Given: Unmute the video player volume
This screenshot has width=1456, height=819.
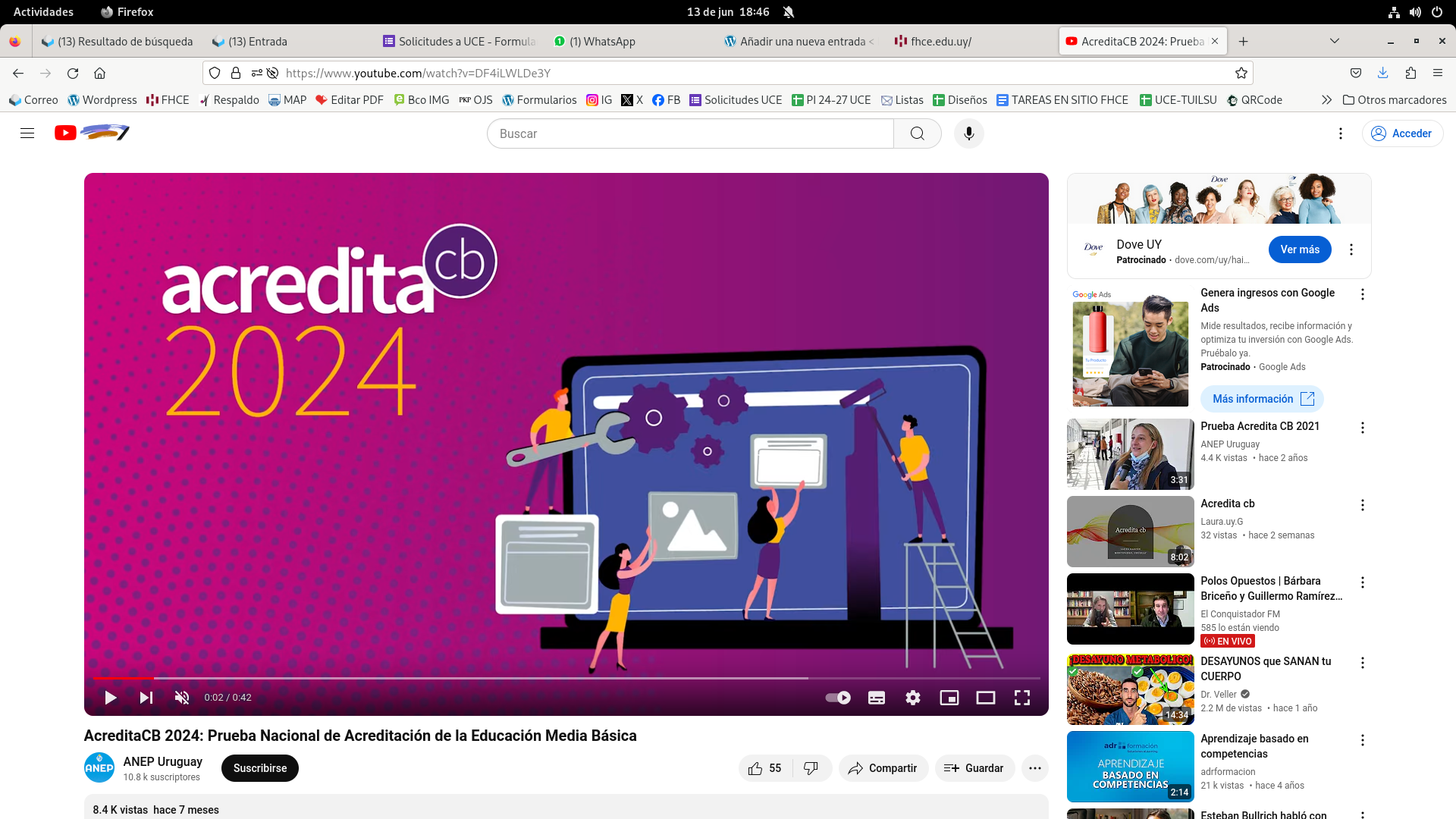Looking at the screenshot, I should tap(182, 698).
